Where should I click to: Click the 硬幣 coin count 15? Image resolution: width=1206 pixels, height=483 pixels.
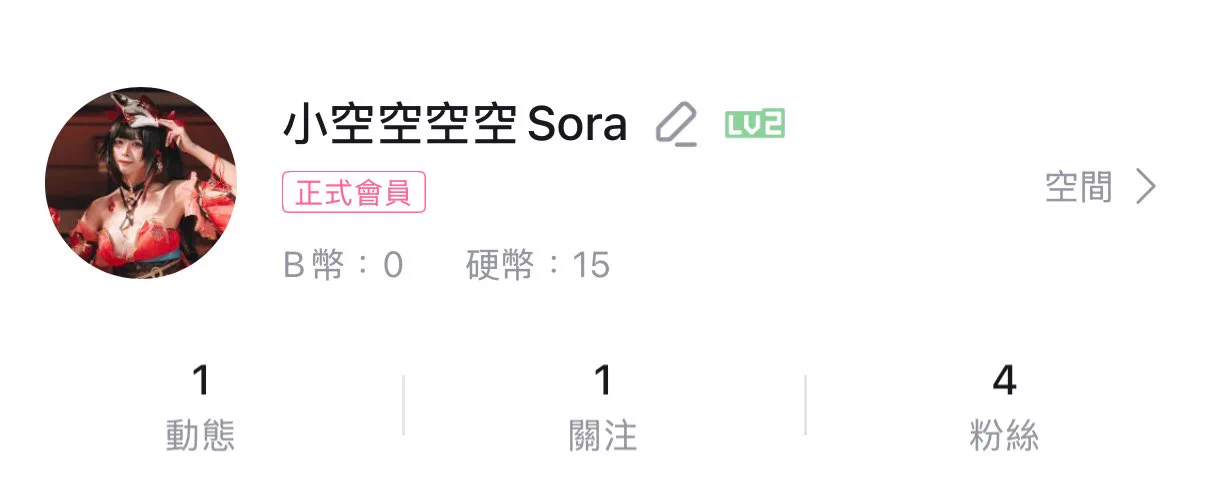pos(590,265)
